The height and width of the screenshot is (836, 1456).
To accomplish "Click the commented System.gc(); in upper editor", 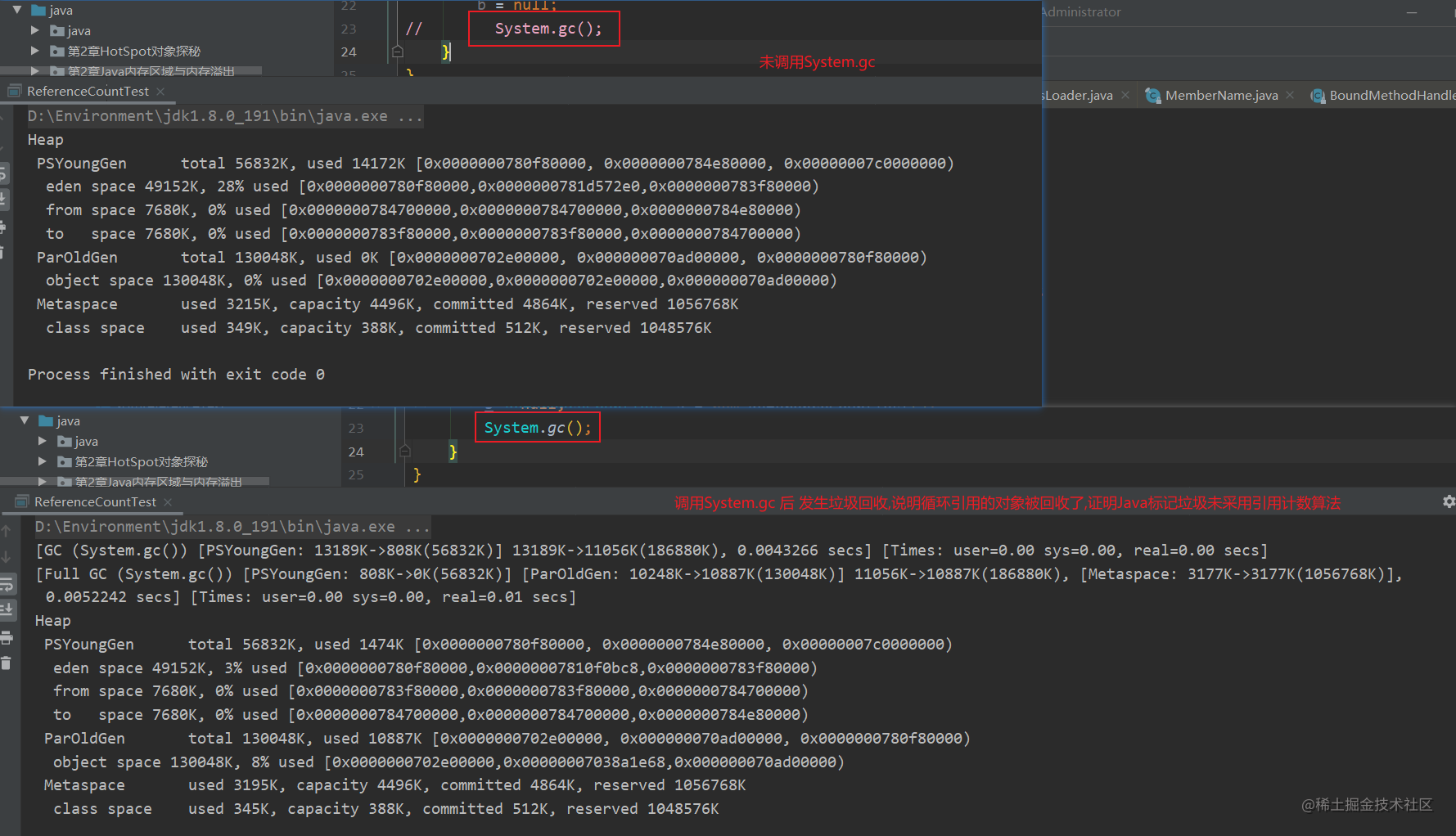I will 548,29.
